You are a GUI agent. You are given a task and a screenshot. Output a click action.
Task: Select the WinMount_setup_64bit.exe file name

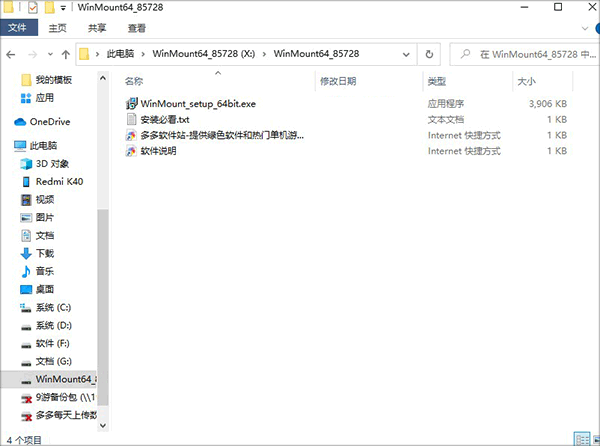click(198, 104)
